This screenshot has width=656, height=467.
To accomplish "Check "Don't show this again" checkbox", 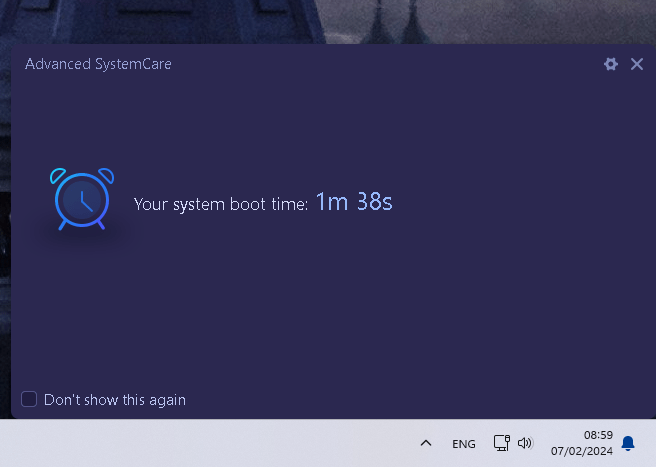I will [x=29, y=399].
